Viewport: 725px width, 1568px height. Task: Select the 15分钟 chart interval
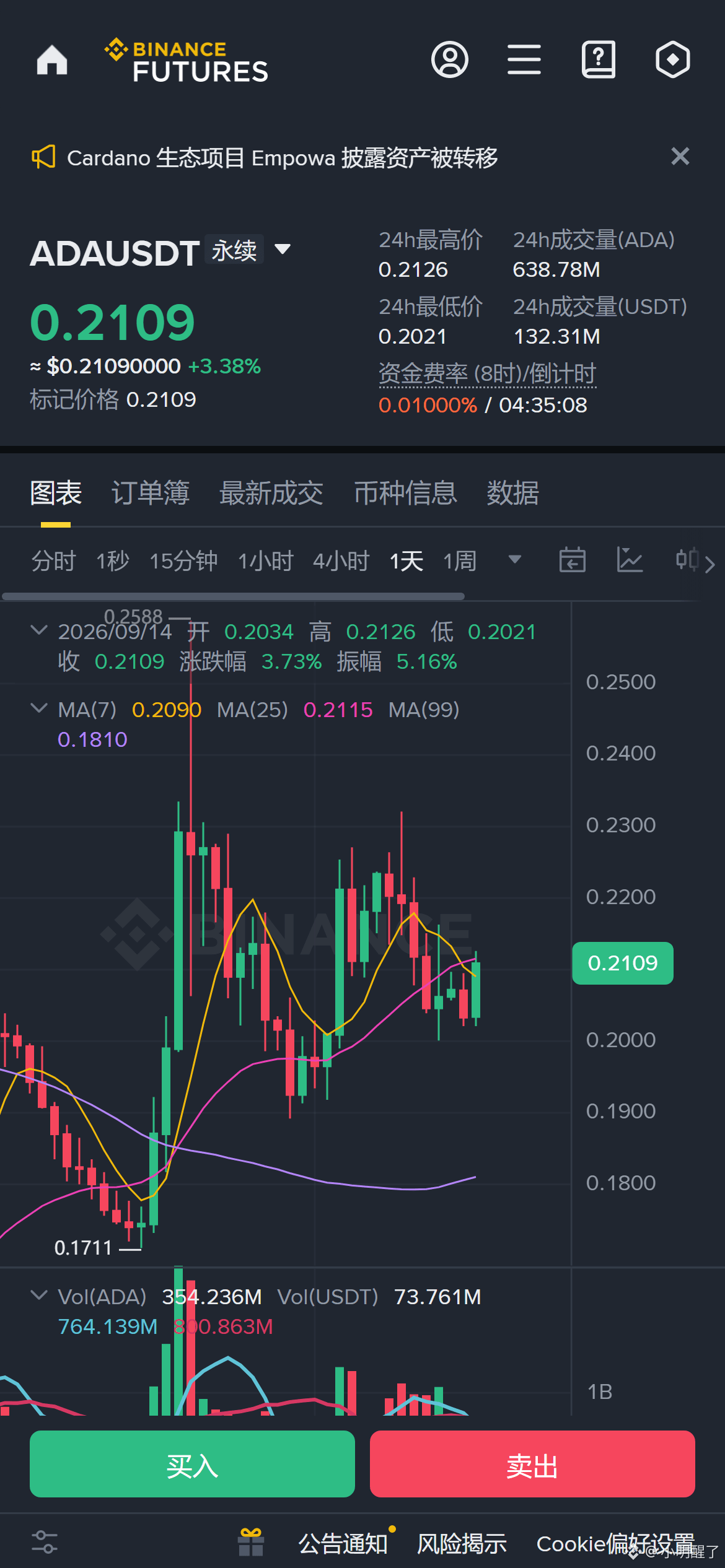point(183,561)
